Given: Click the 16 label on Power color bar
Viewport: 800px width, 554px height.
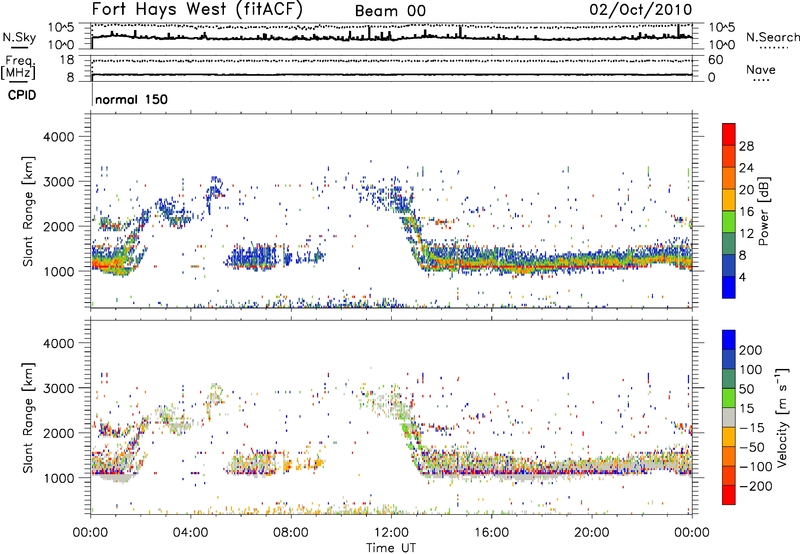Looking at the screenshot, I should click(x=746, y=212).
